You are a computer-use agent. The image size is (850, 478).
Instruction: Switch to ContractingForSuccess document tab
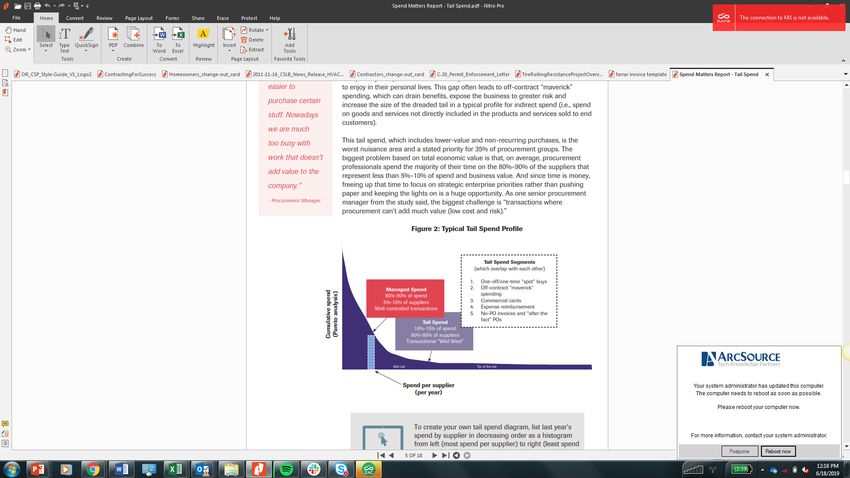pyautogui.click(x=127, y=74)
